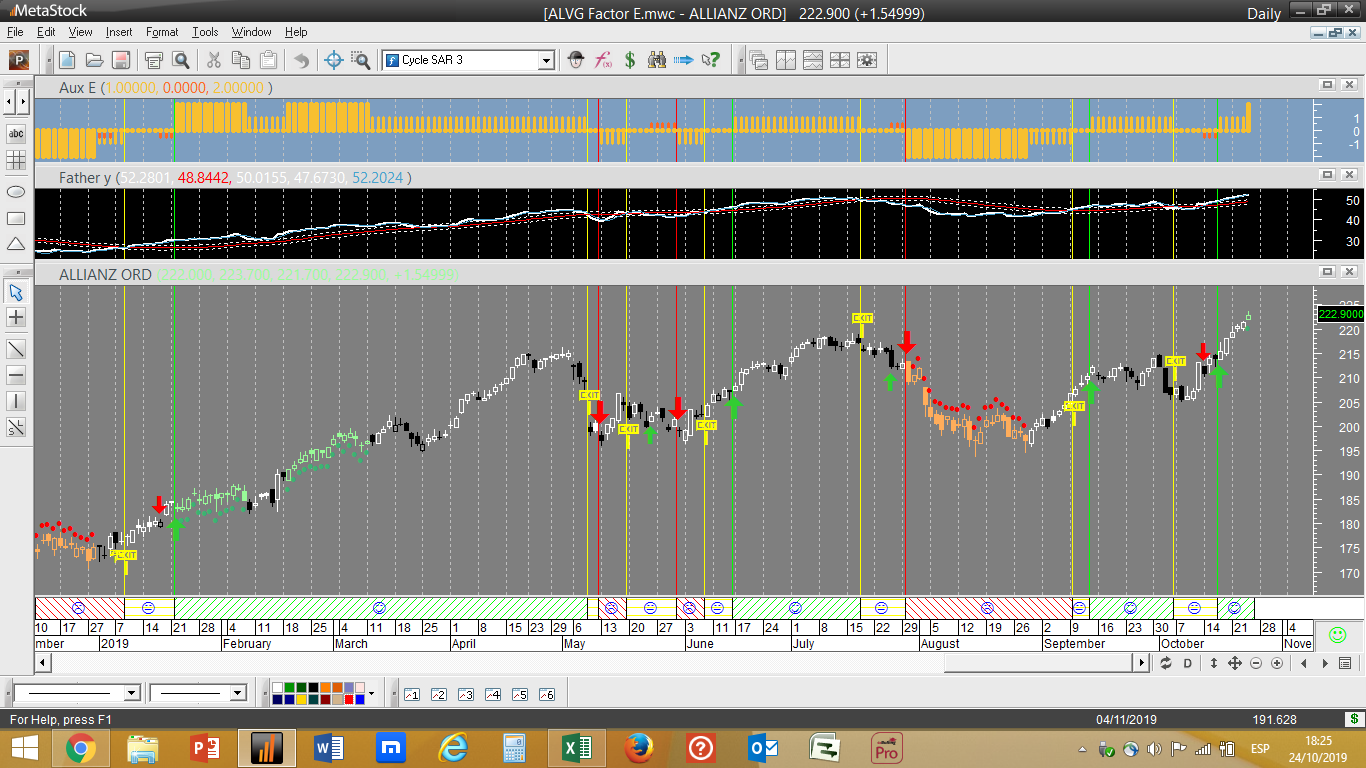Click the zoom out minus icon
Image resolution: width=1366 pixels, height=768 pixels.
click(1256, 663)
